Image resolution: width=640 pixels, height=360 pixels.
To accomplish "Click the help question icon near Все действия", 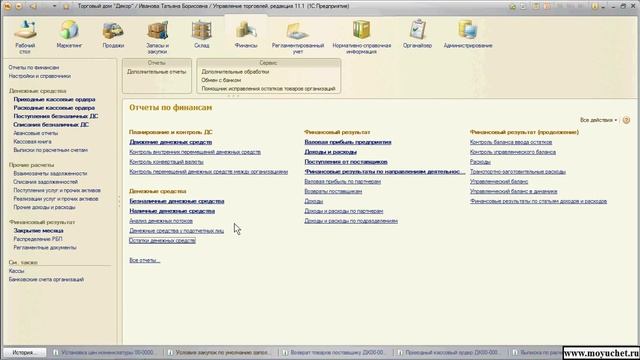I will click(x=627, y=120).
